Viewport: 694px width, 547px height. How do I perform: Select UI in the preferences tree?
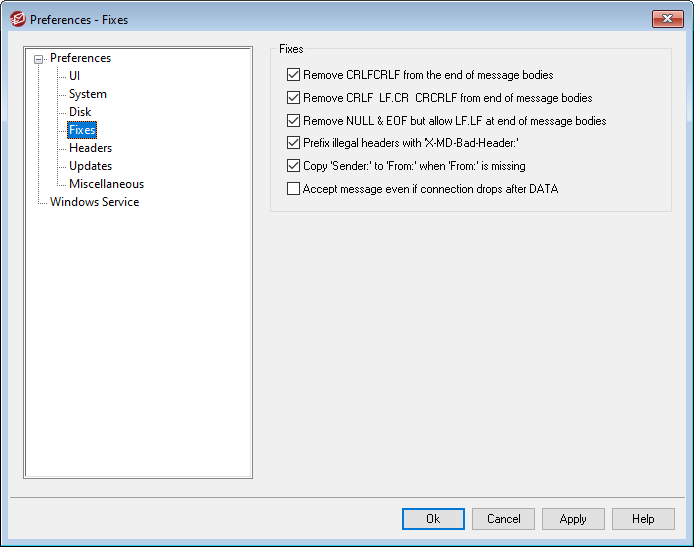click(75, 76)
